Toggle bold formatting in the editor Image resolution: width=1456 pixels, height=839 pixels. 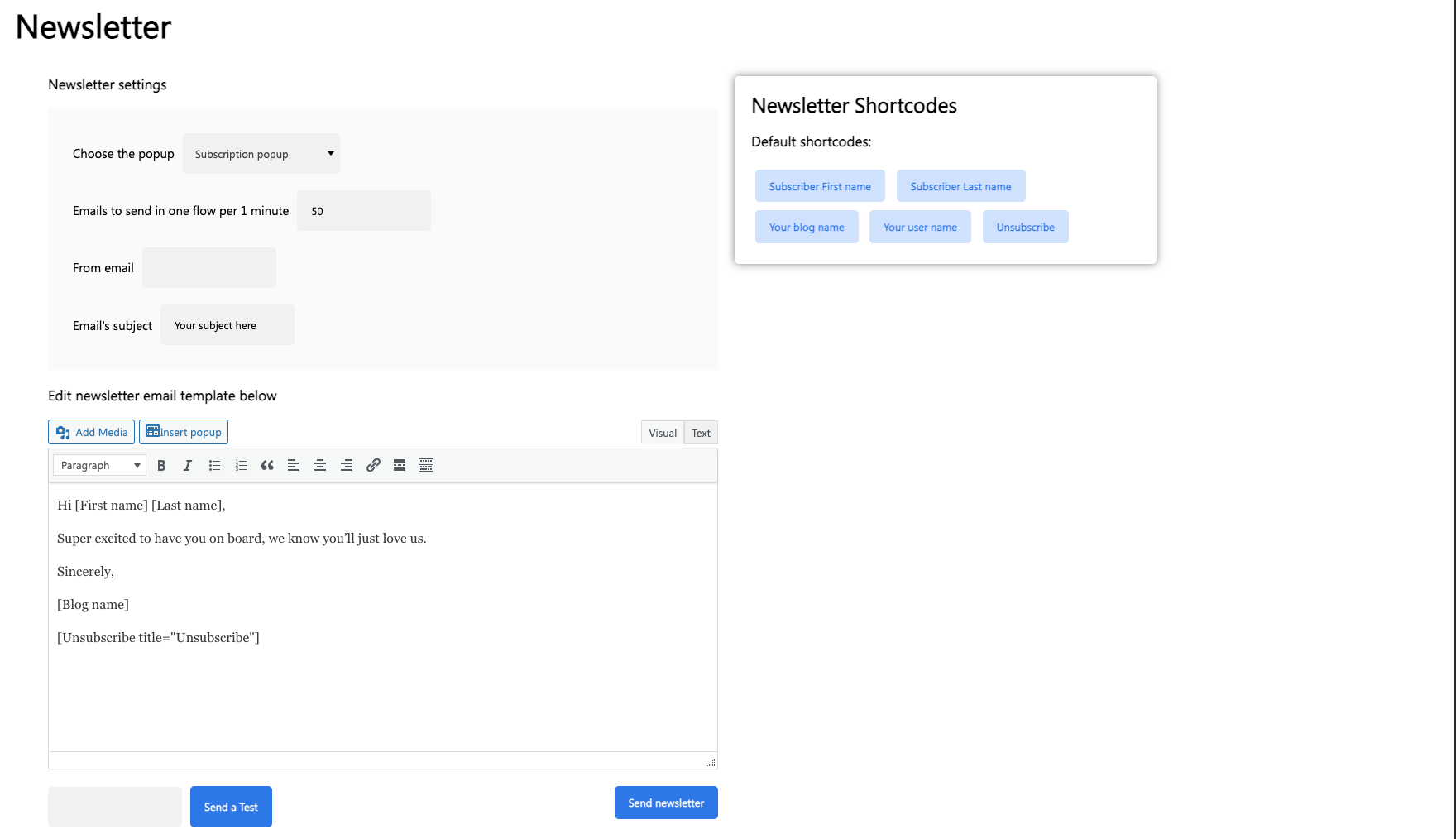click(x=161, y=466)
